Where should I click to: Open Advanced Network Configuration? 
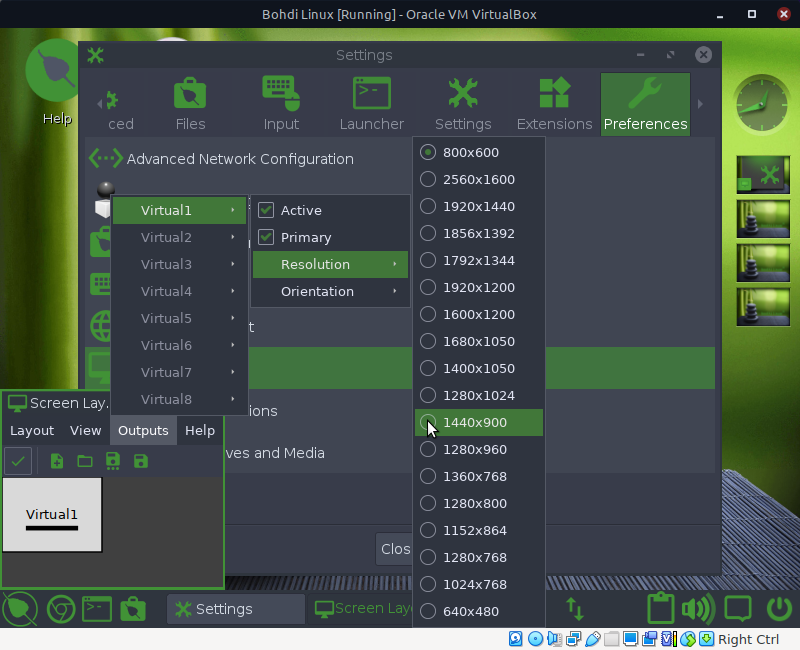click(x=239, y=159)
